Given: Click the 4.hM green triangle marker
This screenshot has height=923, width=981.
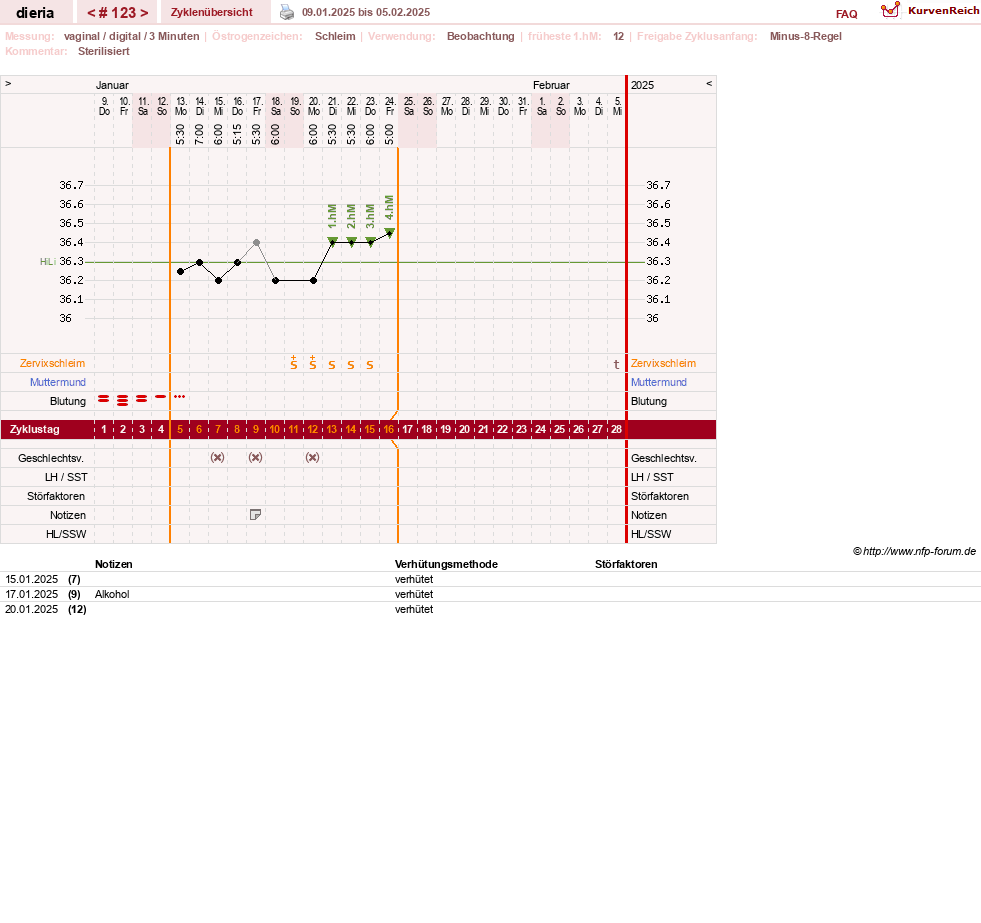Looking at the screenshot, I should pos(390,232).
